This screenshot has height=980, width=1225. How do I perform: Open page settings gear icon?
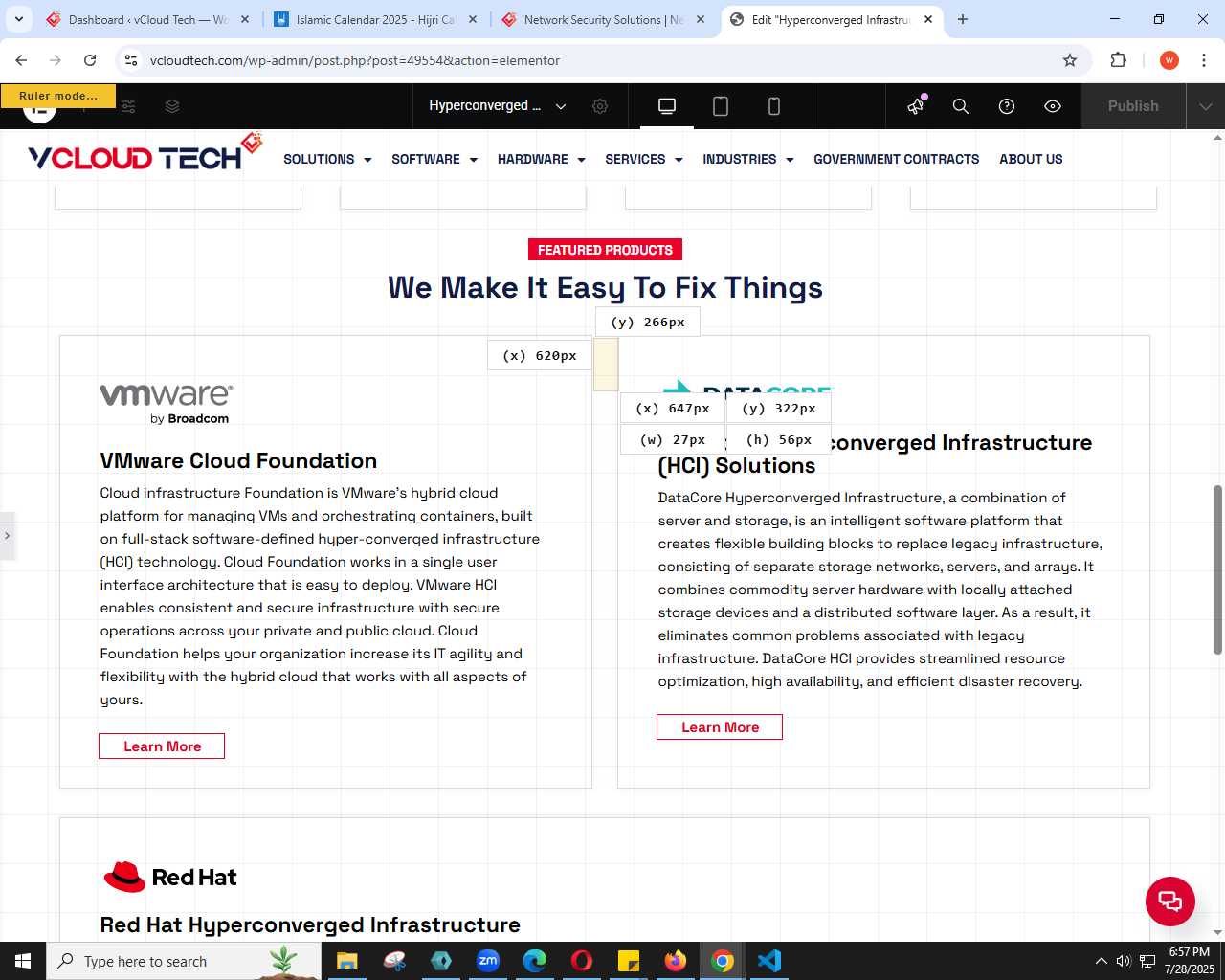click(600, 106)
